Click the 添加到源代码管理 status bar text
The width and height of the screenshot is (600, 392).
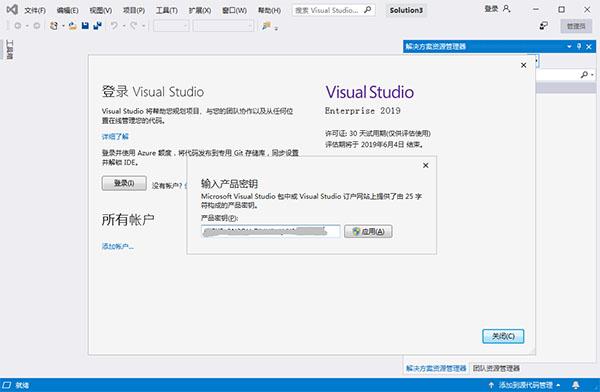click(x=525, y=385)
